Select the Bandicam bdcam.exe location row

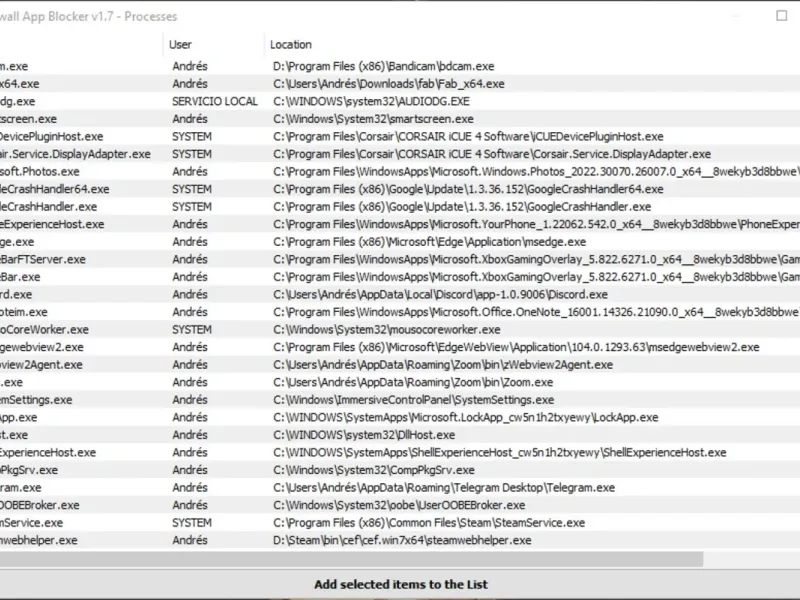[x=384, y=66]
